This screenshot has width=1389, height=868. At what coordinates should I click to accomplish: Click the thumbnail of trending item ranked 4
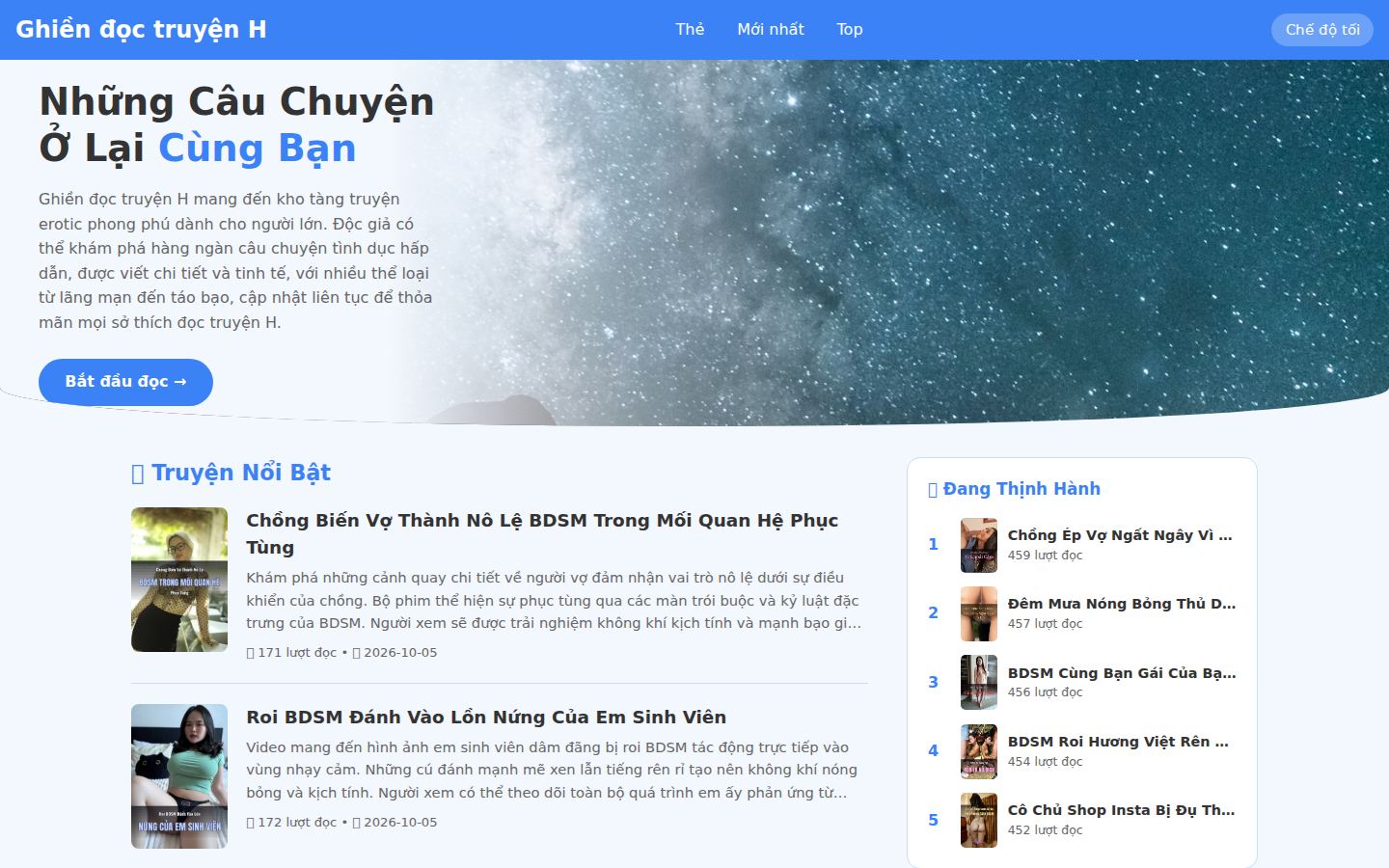click(x=979, y=751)
